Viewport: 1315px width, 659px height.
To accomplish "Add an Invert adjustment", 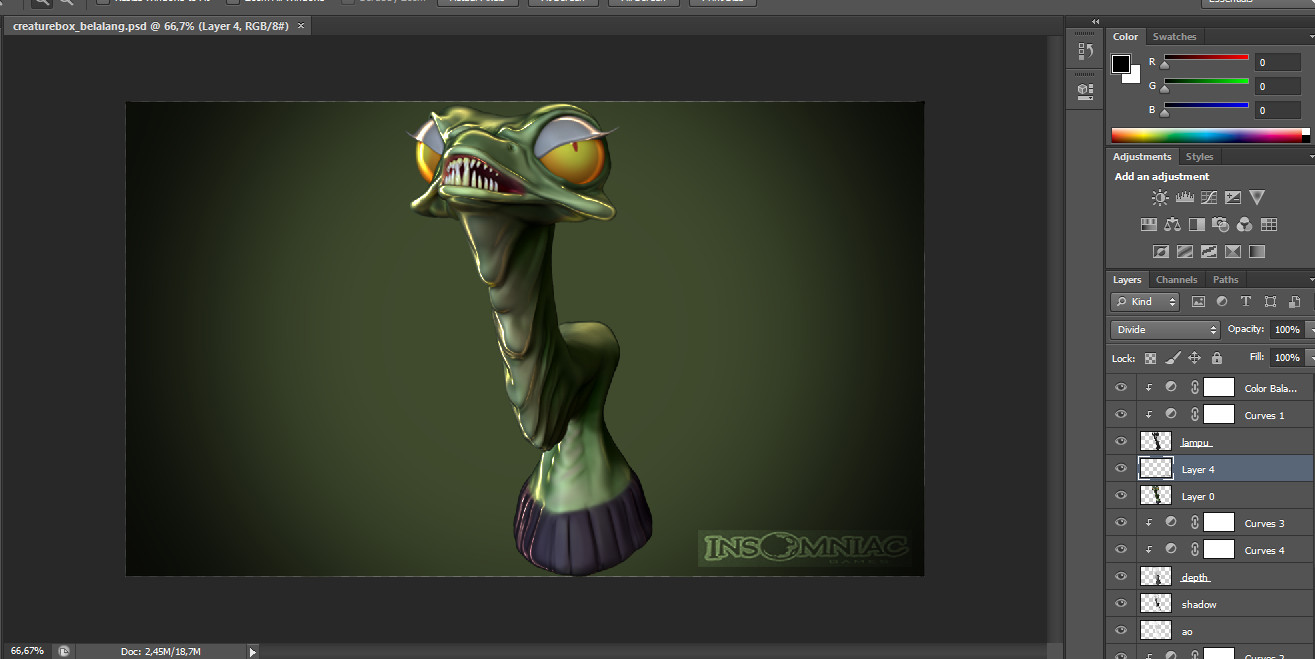I will pos(1161,252).
